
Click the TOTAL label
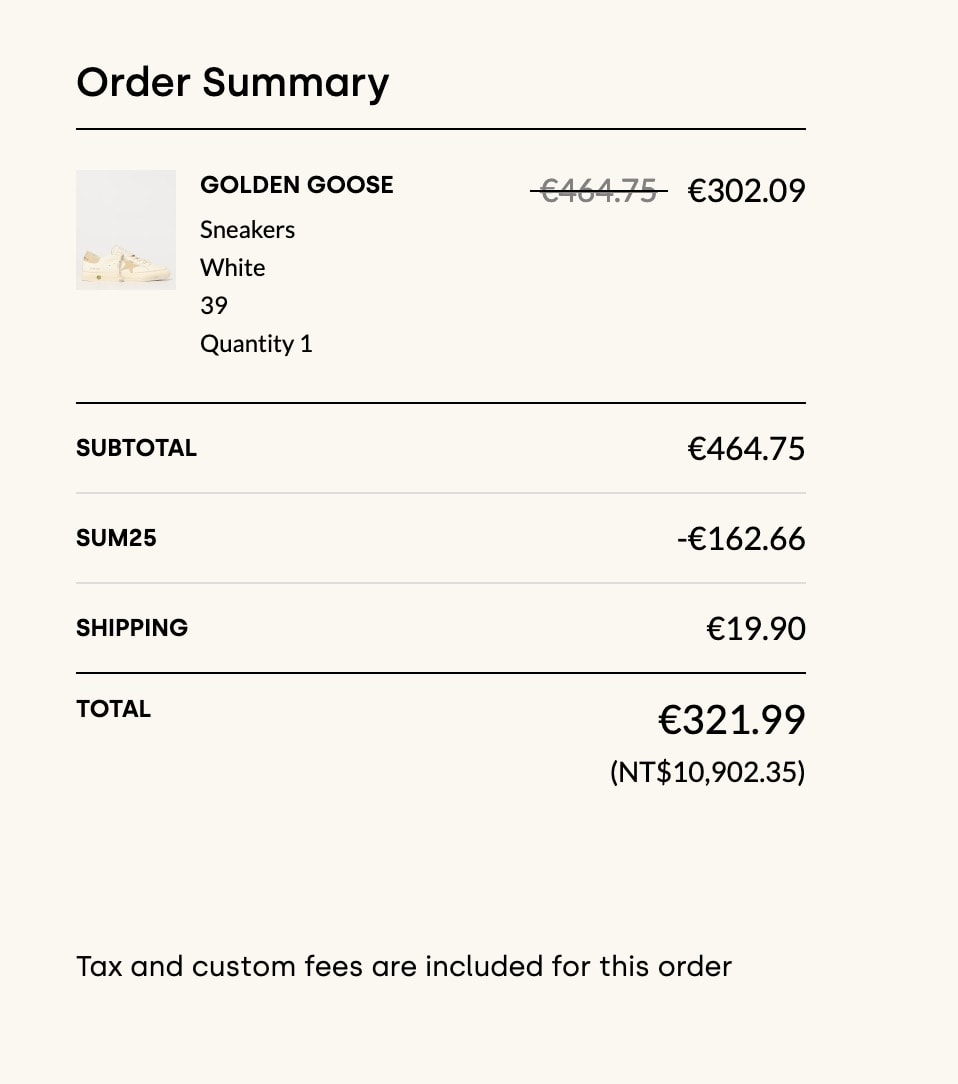tap(113, 709)
